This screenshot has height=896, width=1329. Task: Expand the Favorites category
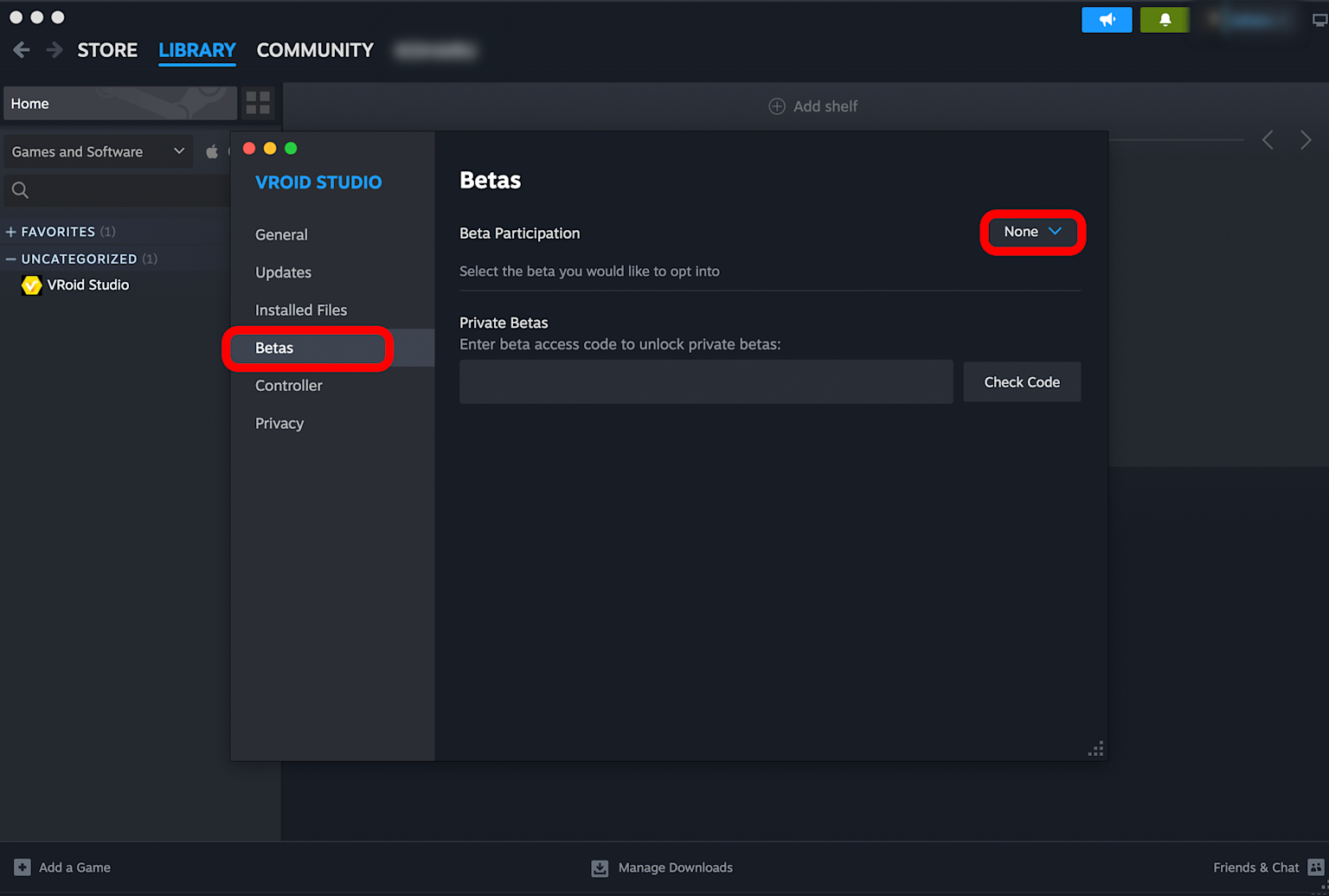[10, 232]
